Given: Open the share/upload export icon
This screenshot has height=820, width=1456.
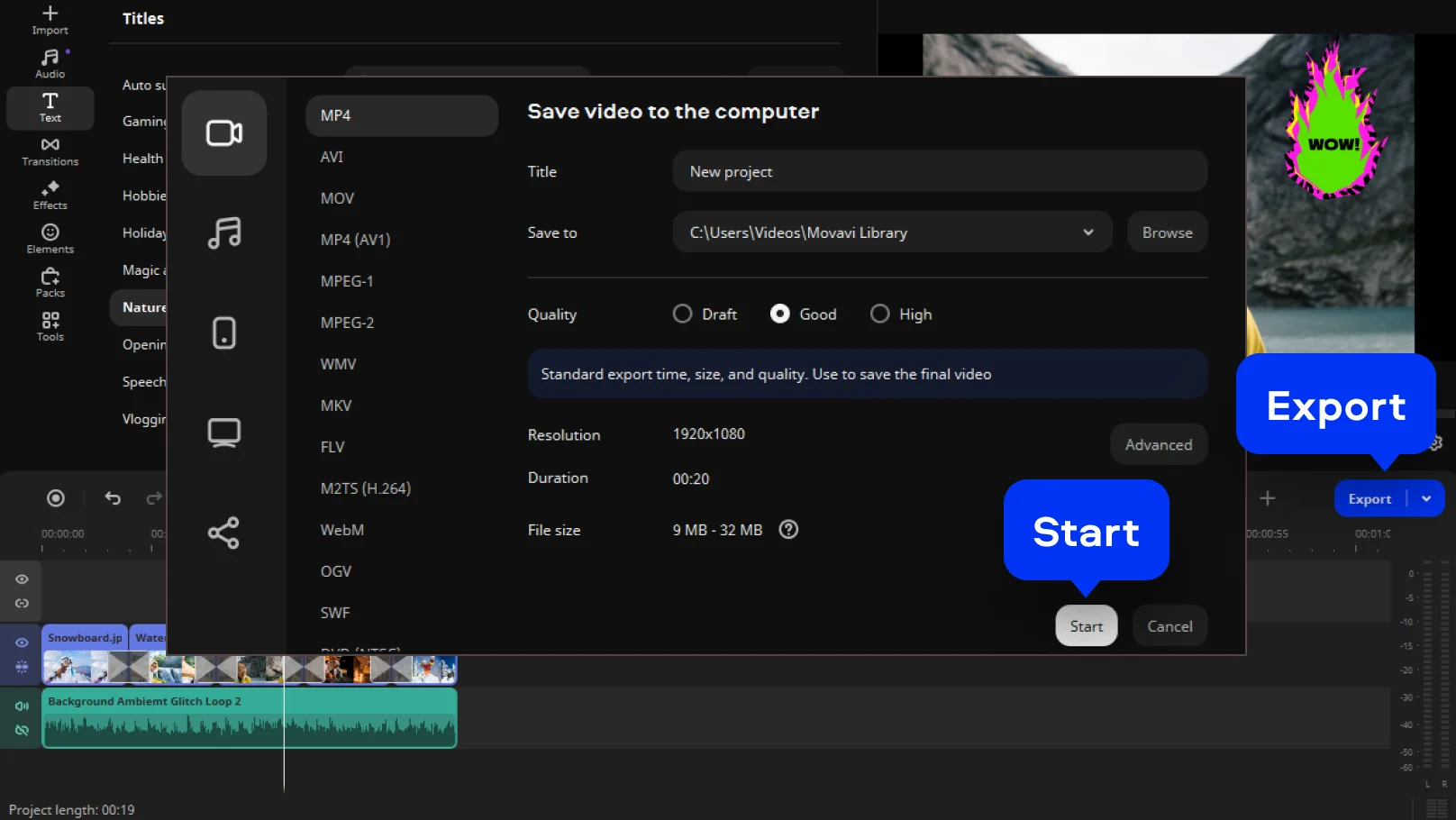Looking at the screenshot, I should coord(224,533).
